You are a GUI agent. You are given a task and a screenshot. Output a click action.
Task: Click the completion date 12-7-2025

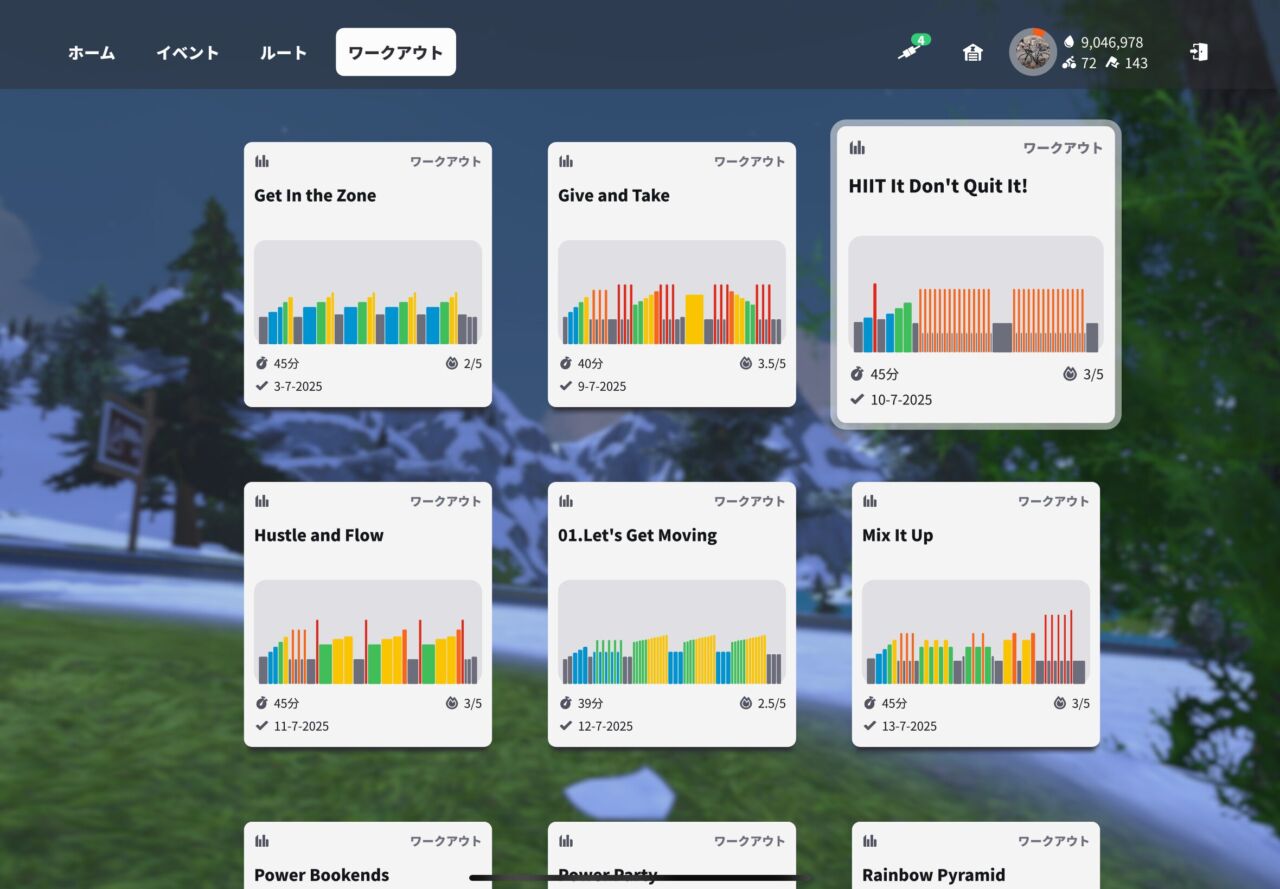coord(605,727)
